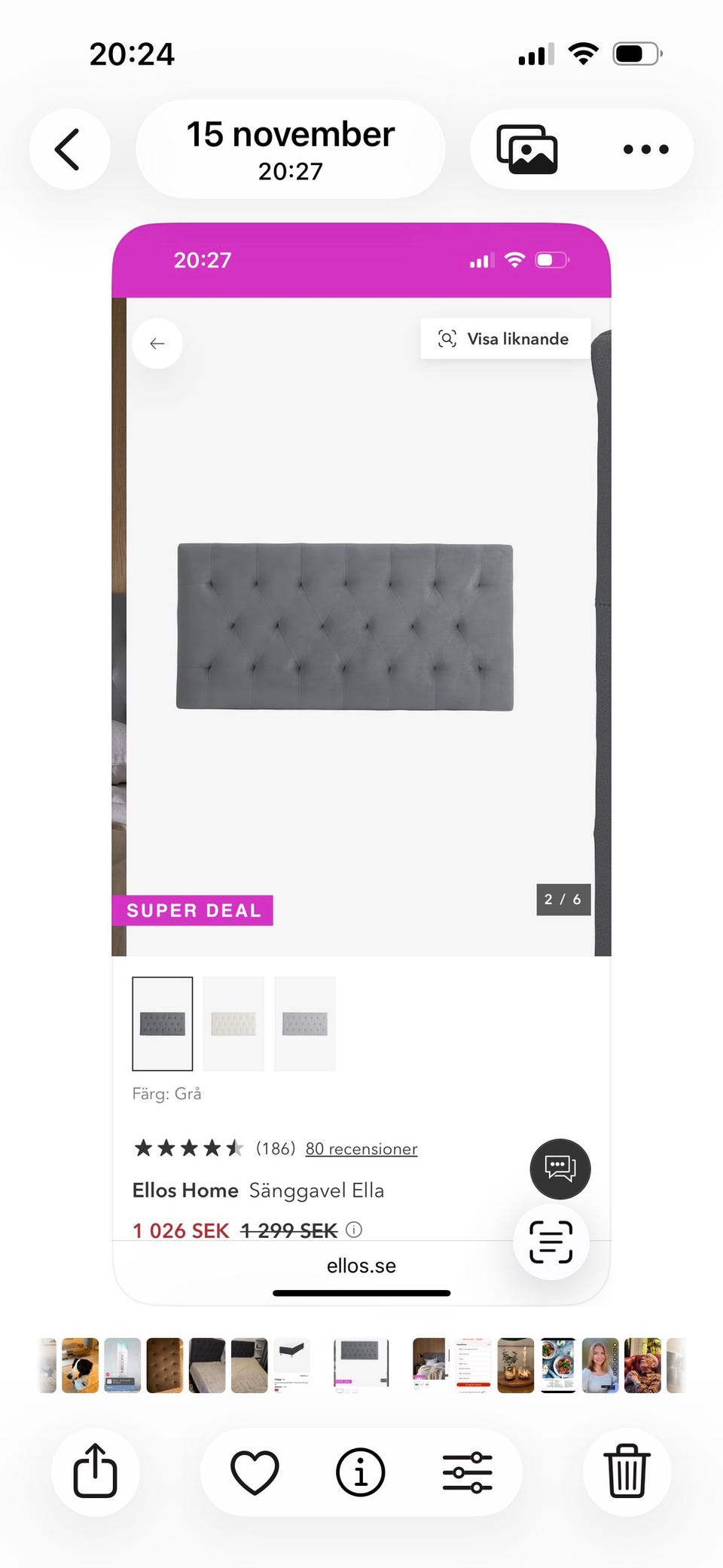Screen dimensions: 723x1568
Task: Tap the back chevron icon
Action: [x=69, y=149]
